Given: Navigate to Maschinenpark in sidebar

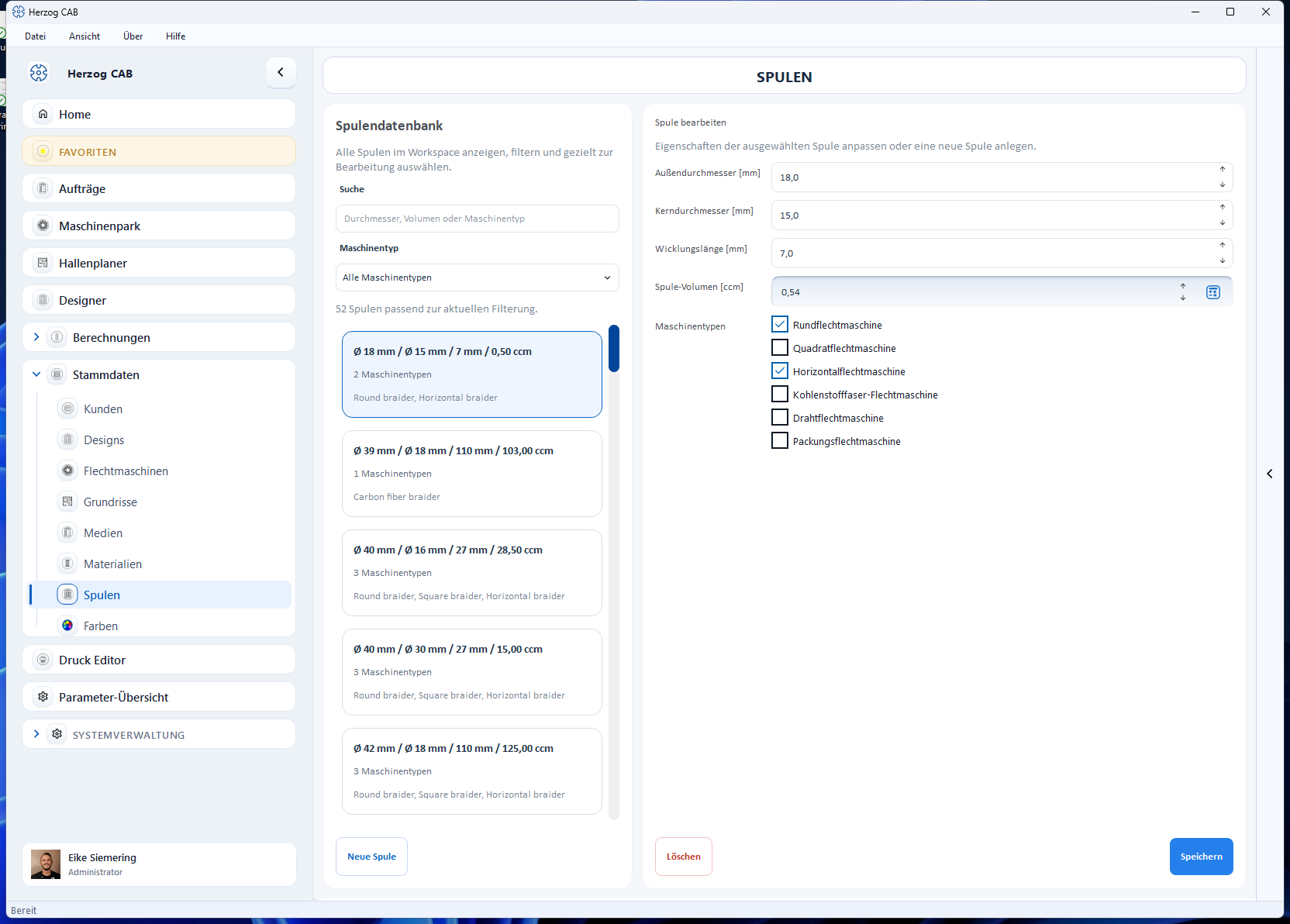Looking at the screenshot, I should coord(159,226).
